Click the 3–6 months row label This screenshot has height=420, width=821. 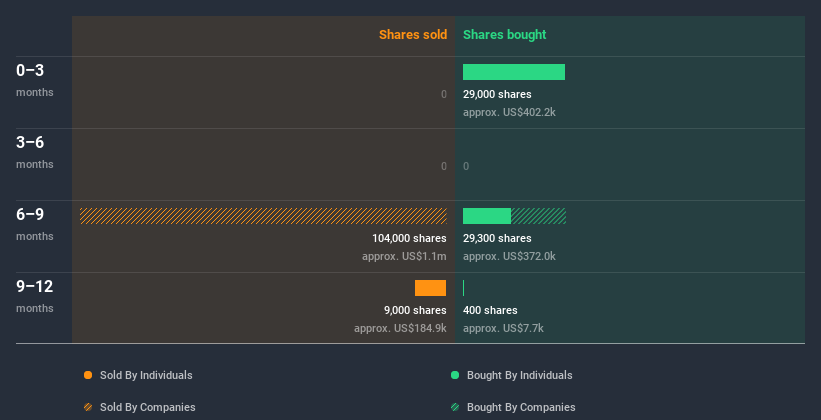point(35,152)
